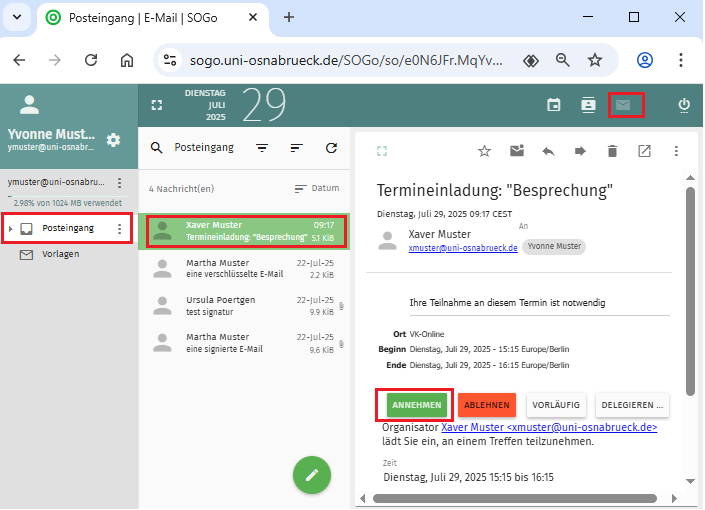Screen dimensions: 705x510
Task: Forward the invitation email
Action: (580, 151)
